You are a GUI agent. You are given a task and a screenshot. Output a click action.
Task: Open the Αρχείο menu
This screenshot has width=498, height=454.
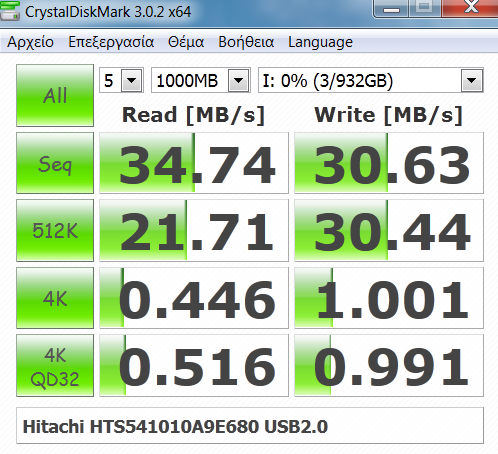pyautogui.click(x=30, y=42)
